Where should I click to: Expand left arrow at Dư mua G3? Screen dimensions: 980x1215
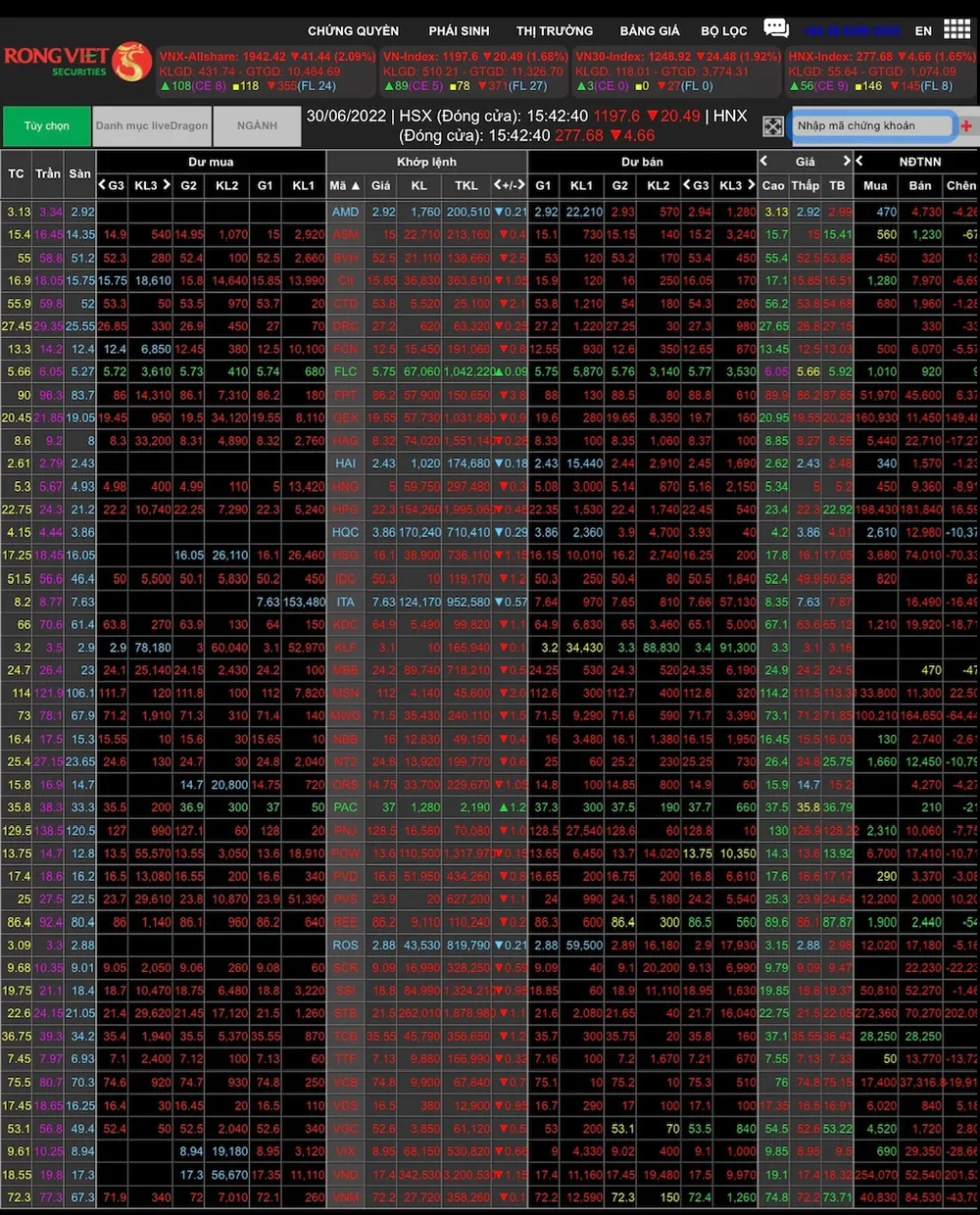[103, 185]
